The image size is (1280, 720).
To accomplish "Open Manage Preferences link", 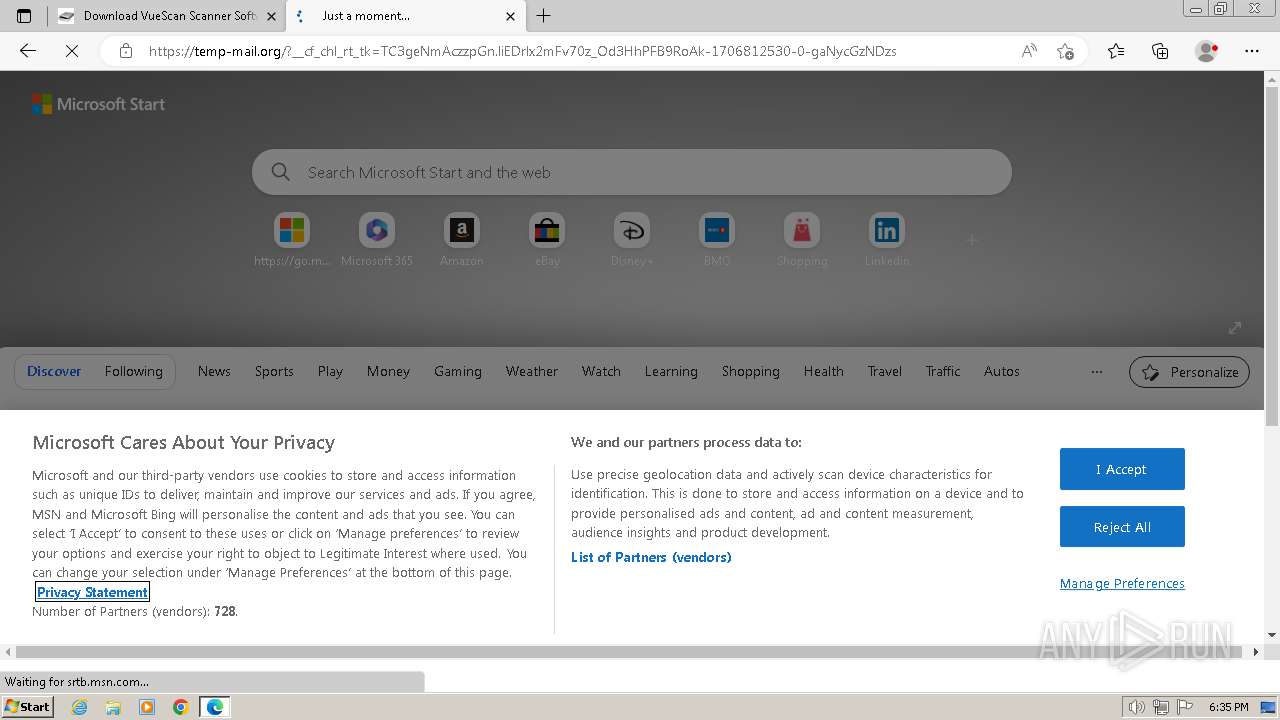I will point(1122,584).
